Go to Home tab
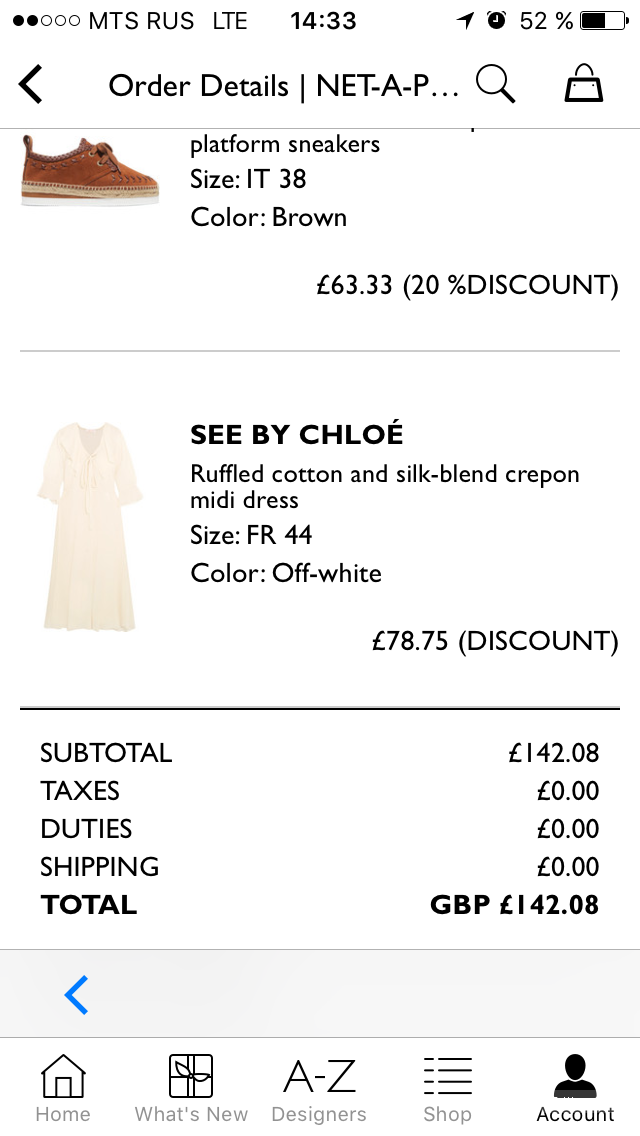 pyautogui.click(x=63, y=1088)
